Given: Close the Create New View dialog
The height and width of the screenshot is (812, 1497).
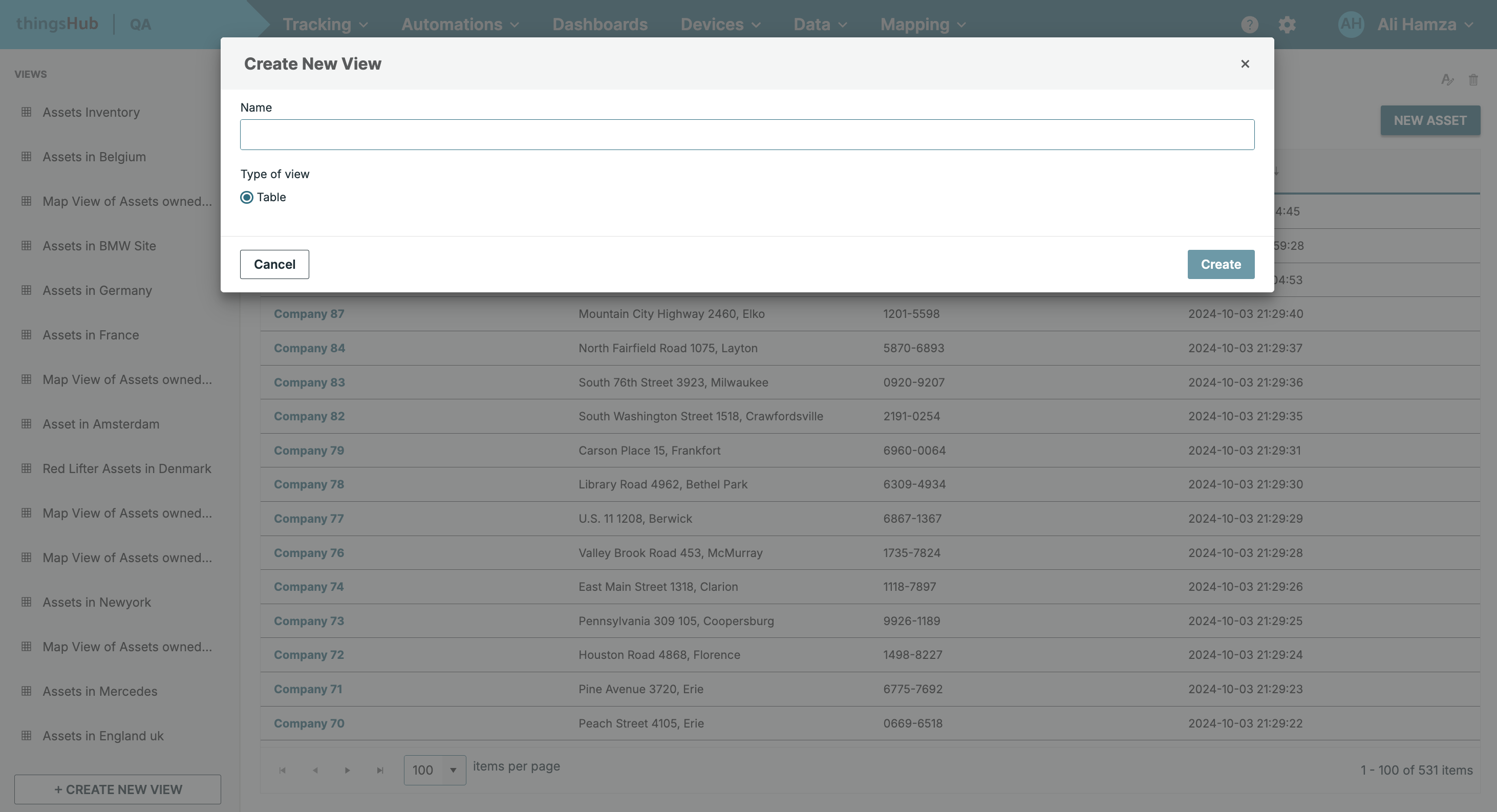Looking at the screenshot, I should click(1245, 64).
